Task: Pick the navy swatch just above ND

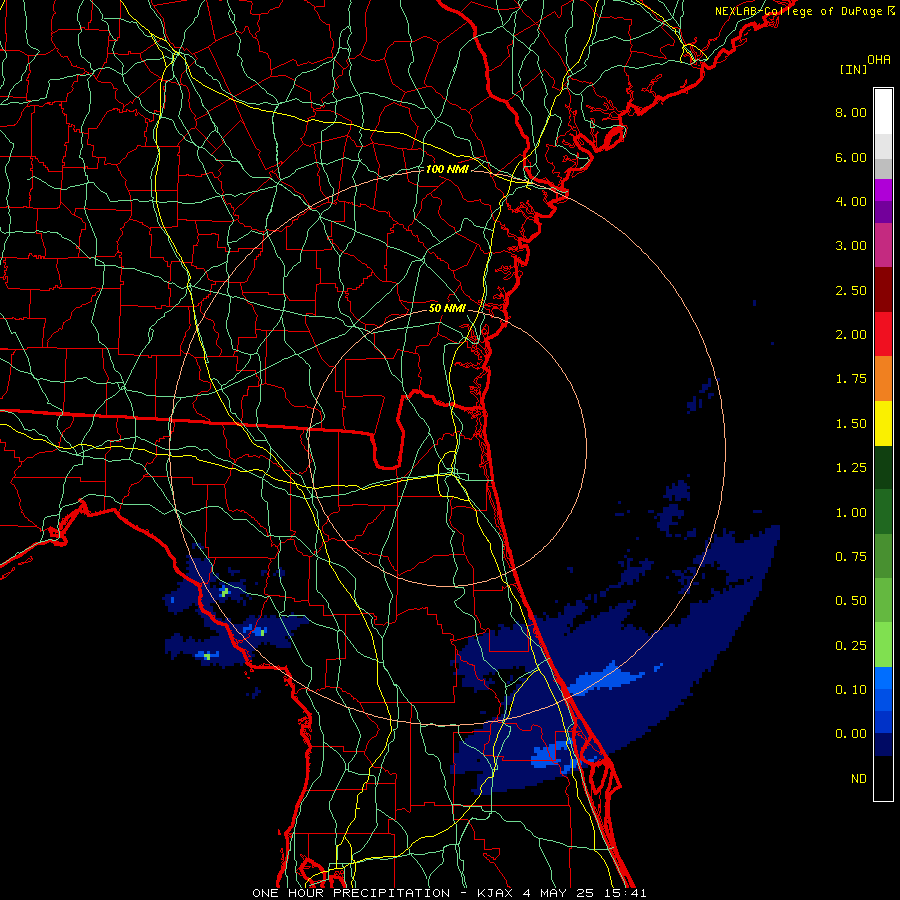Action: 883,745
